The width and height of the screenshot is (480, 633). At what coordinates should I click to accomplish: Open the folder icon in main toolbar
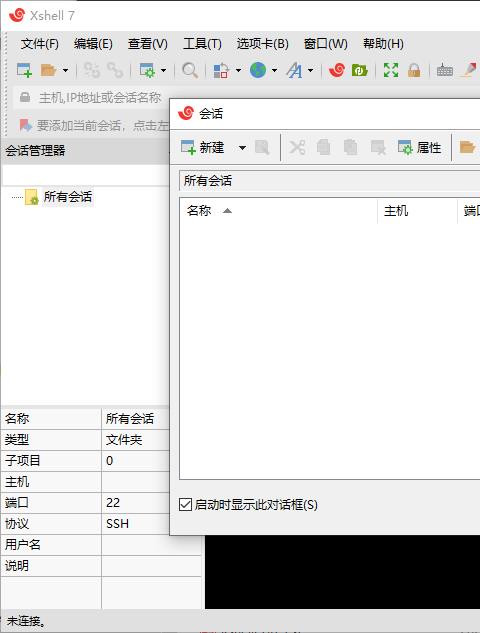[x=48, y=70]
